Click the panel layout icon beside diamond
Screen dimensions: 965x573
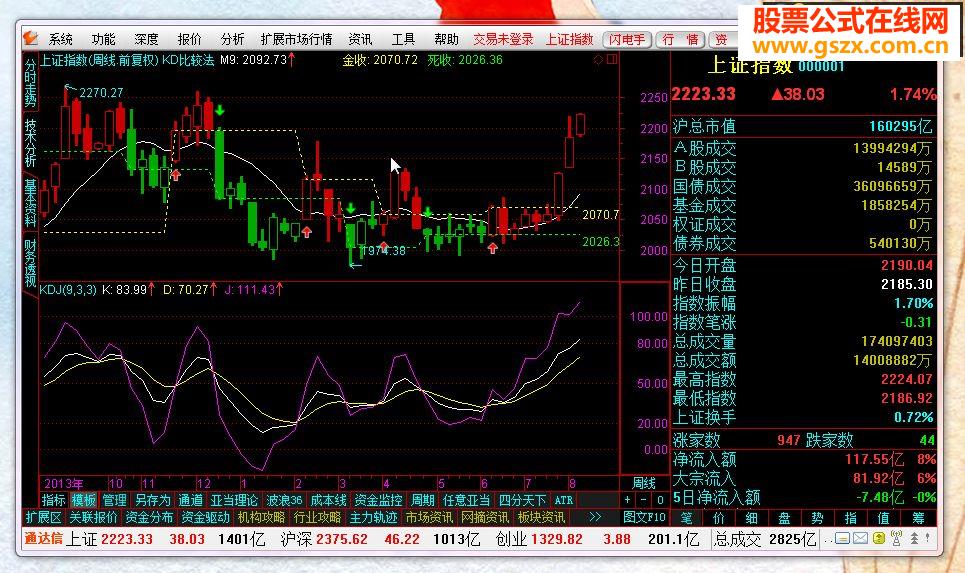[x=612, y=59]
